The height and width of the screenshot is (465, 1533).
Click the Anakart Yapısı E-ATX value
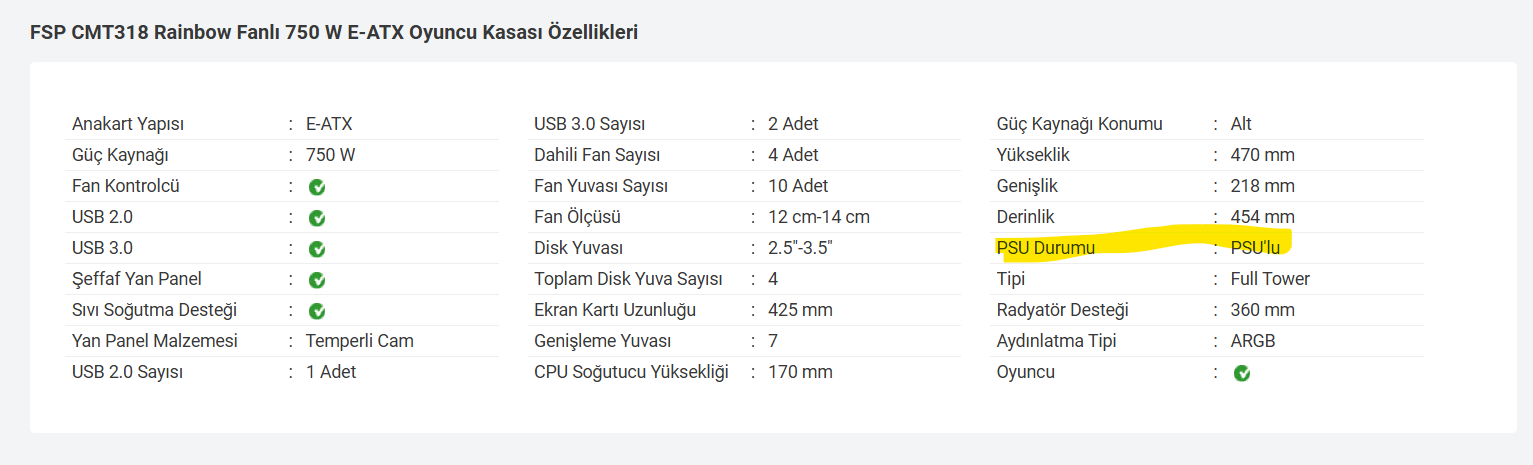coord(329,124)
